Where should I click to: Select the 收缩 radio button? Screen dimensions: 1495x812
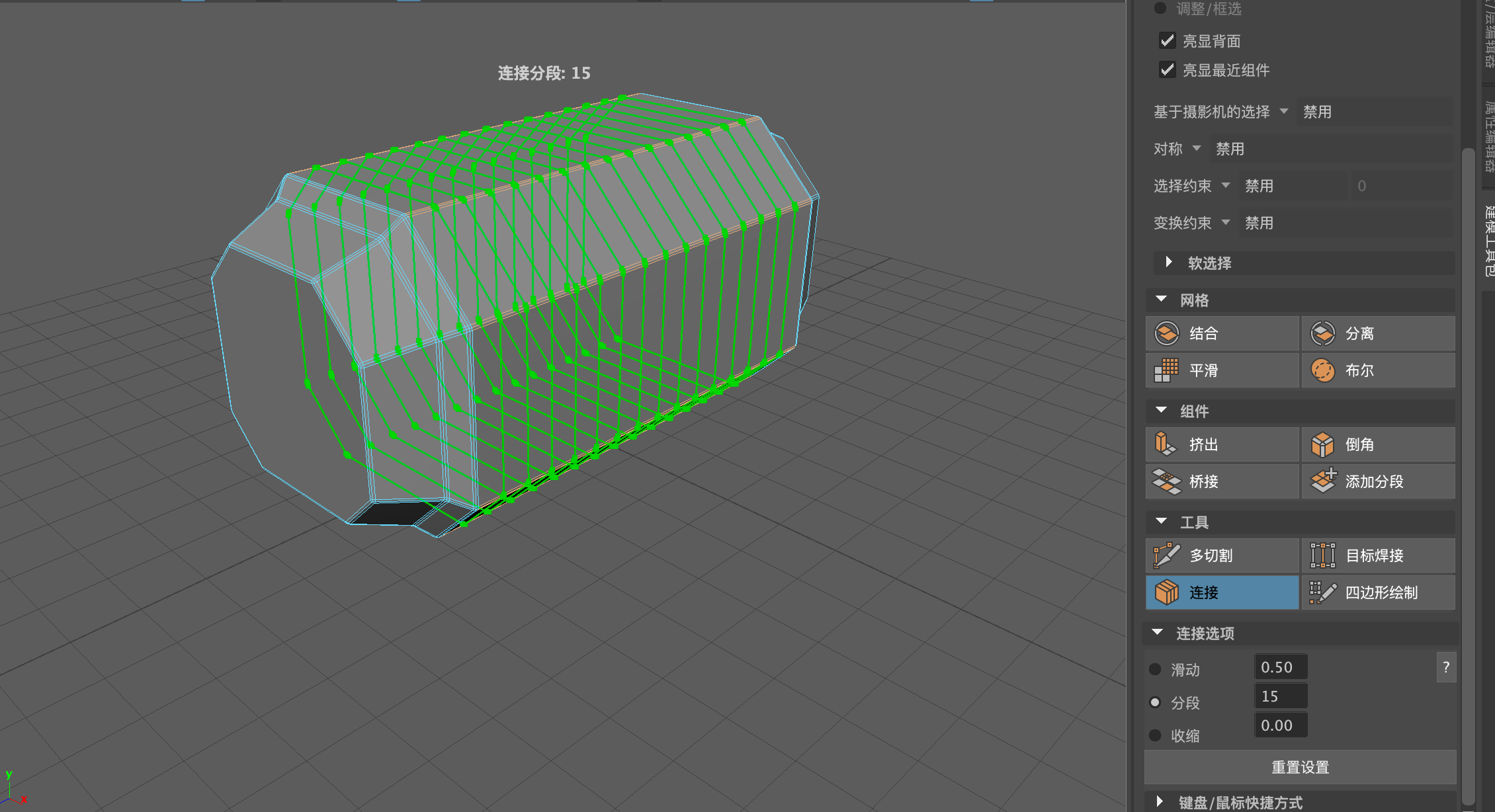1156,735
